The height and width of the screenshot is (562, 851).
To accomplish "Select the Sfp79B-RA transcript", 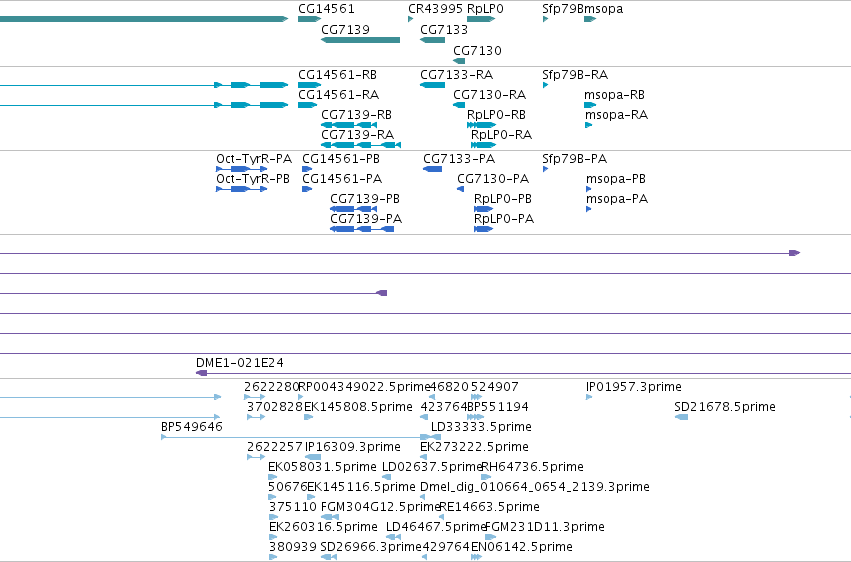I will coord(575,74).
